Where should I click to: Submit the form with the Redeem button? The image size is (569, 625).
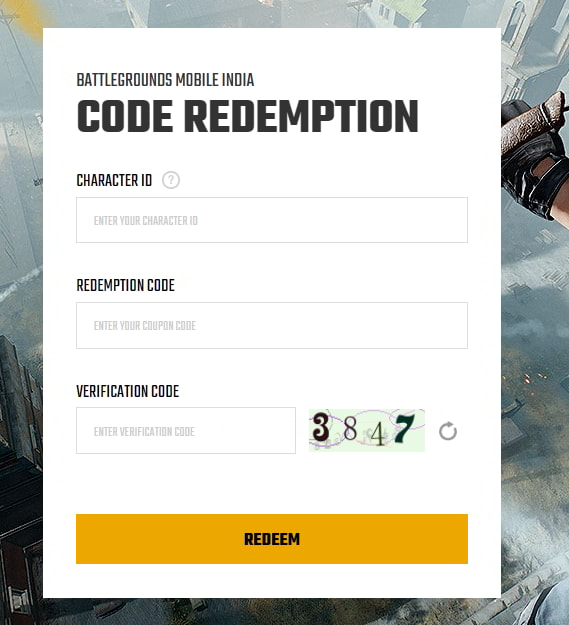click(x=272, y=539)
